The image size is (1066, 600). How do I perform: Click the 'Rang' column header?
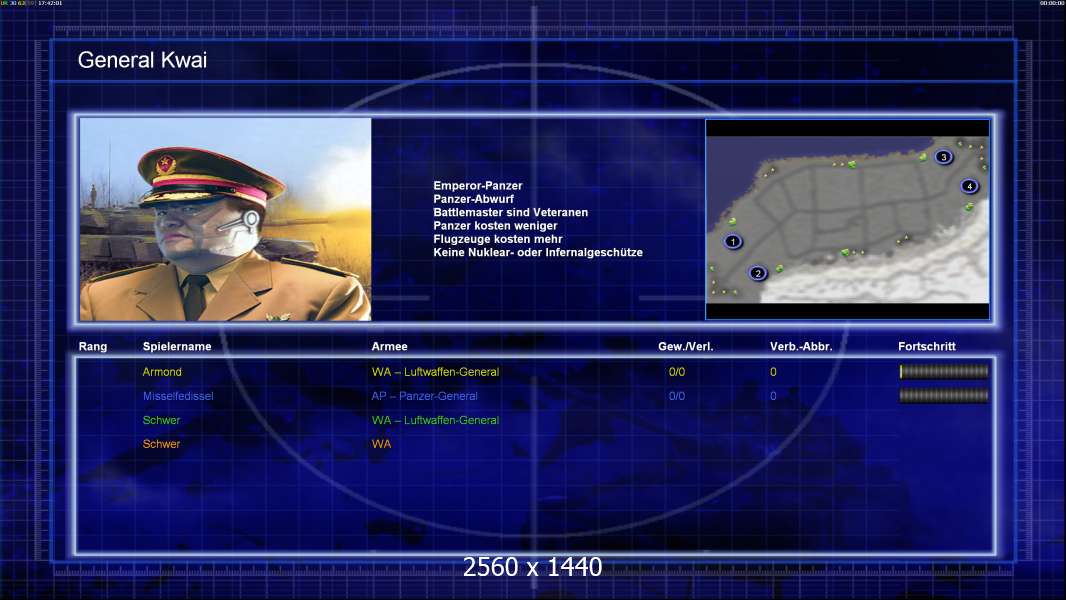[x=92, y=347]
